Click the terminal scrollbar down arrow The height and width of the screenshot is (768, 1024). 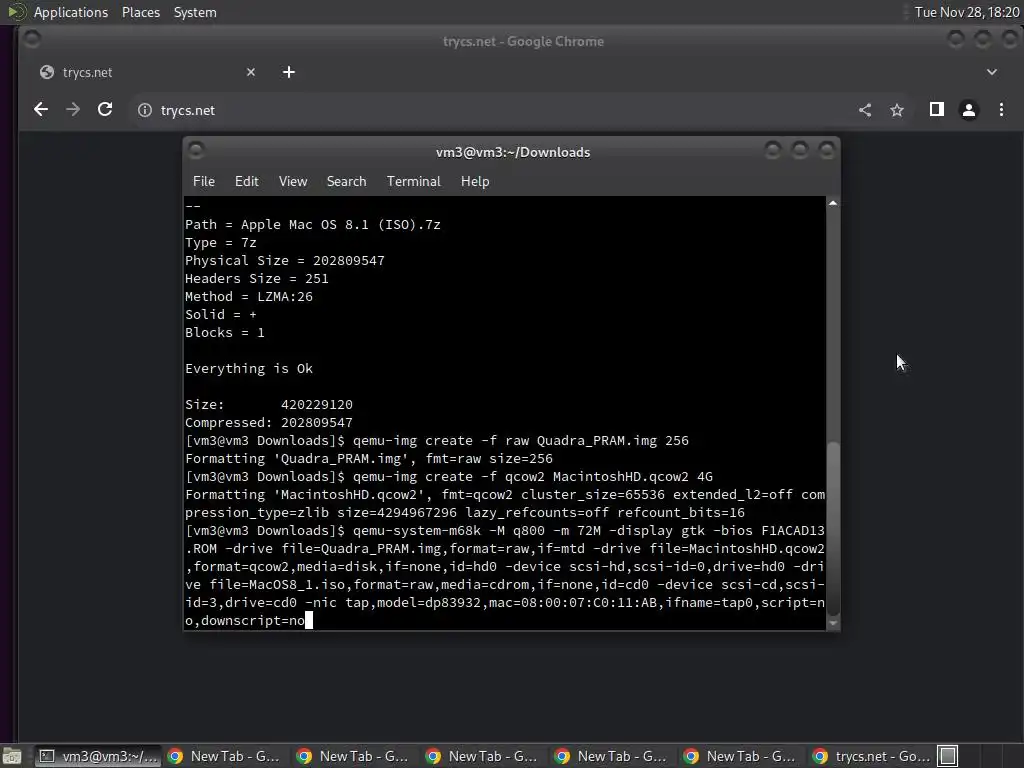click(x=833, y=623)
